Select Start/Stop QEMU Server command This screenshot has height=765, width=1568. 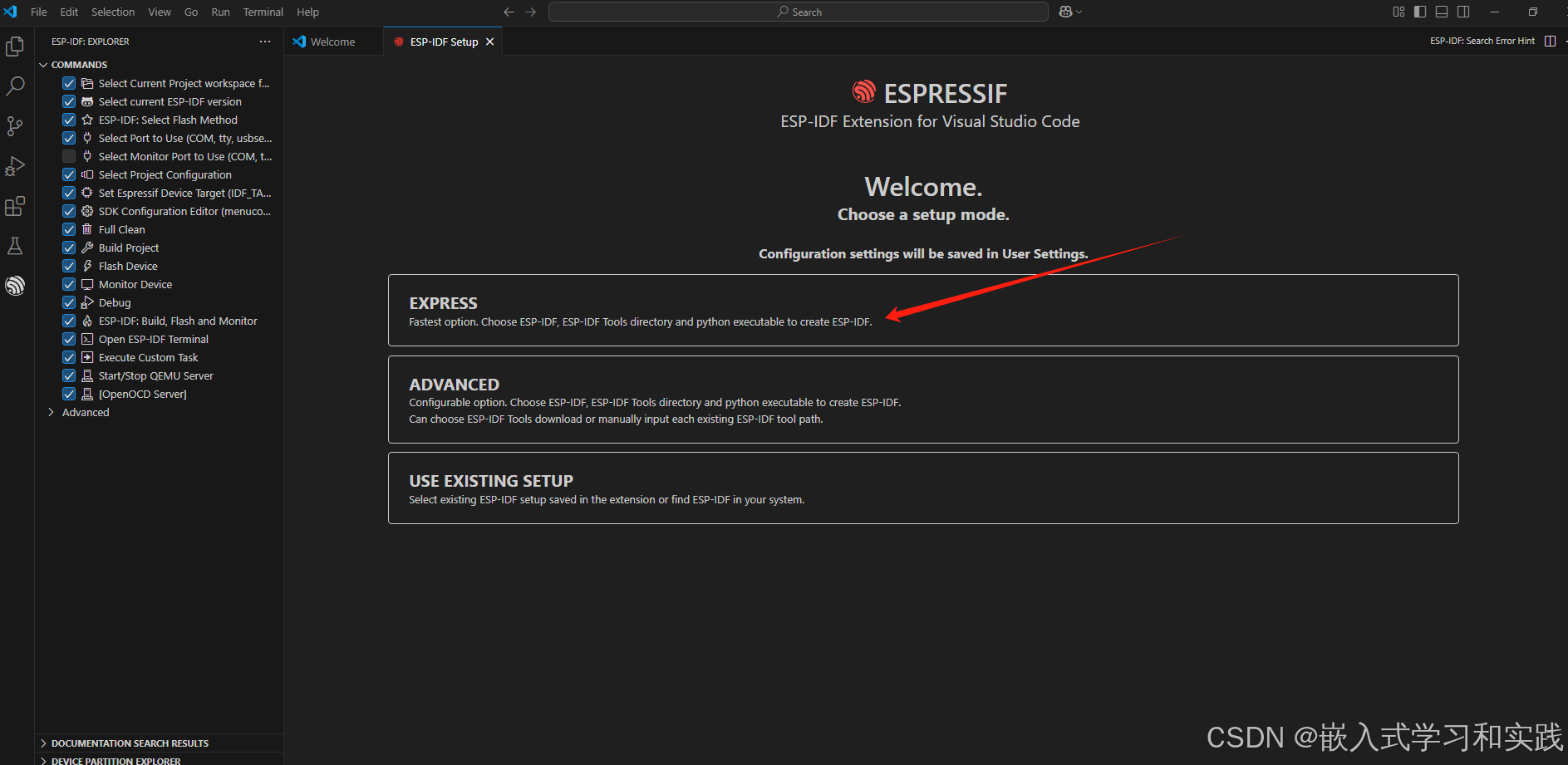click(x=156, y=375)
